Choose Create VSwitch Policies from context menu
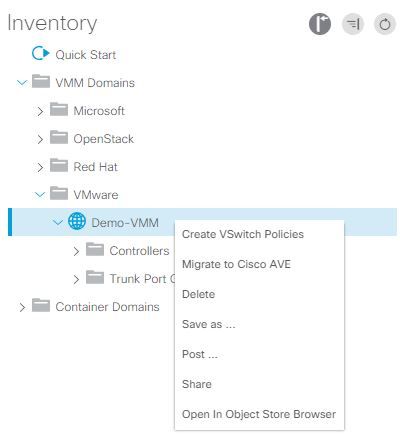The height and width of the screenshot is (445, 400). (243, 234)
